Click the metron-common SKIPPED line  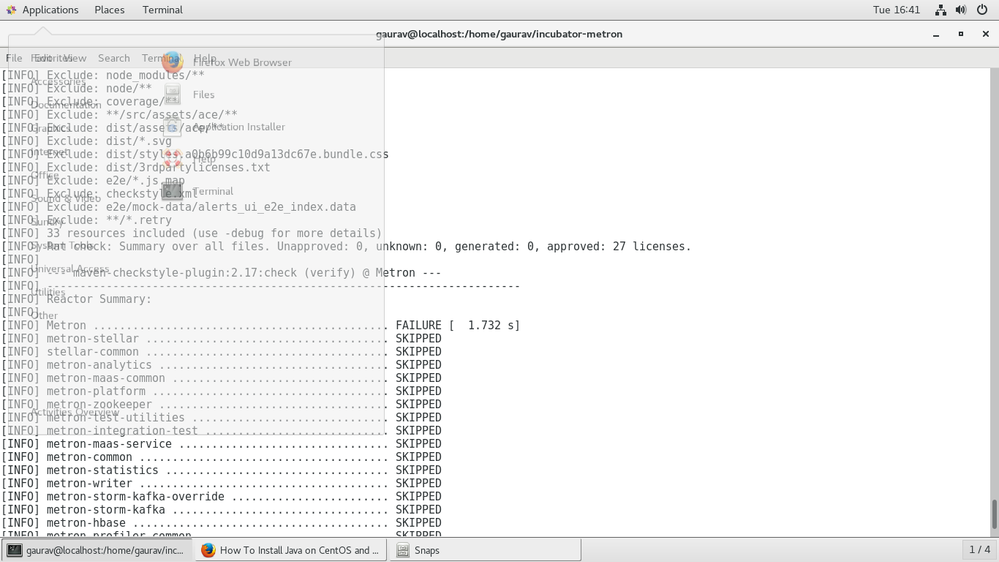tap(222, 457)
